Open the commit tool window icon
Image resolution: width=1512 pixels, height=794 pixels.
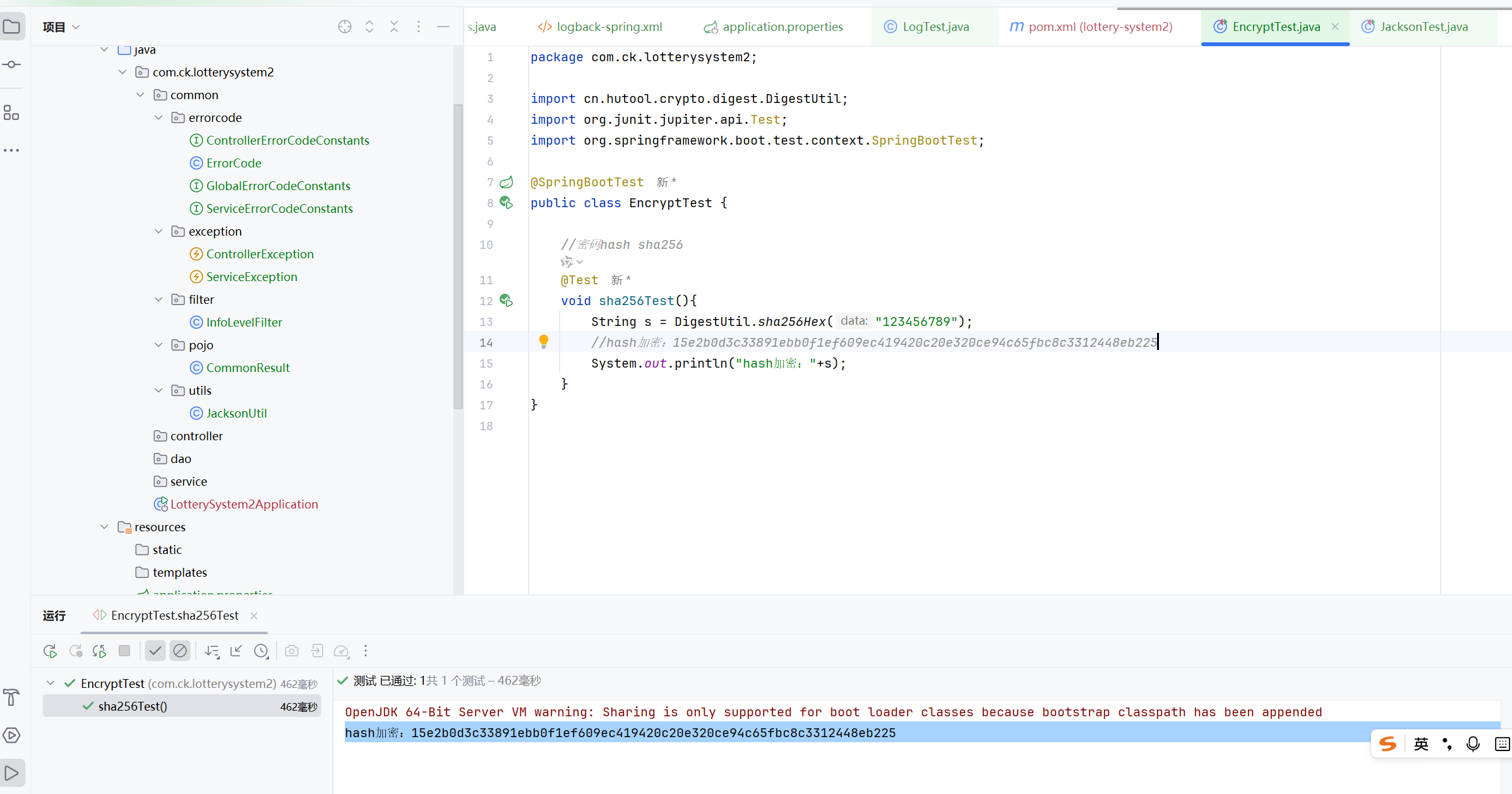click(12, 64)
